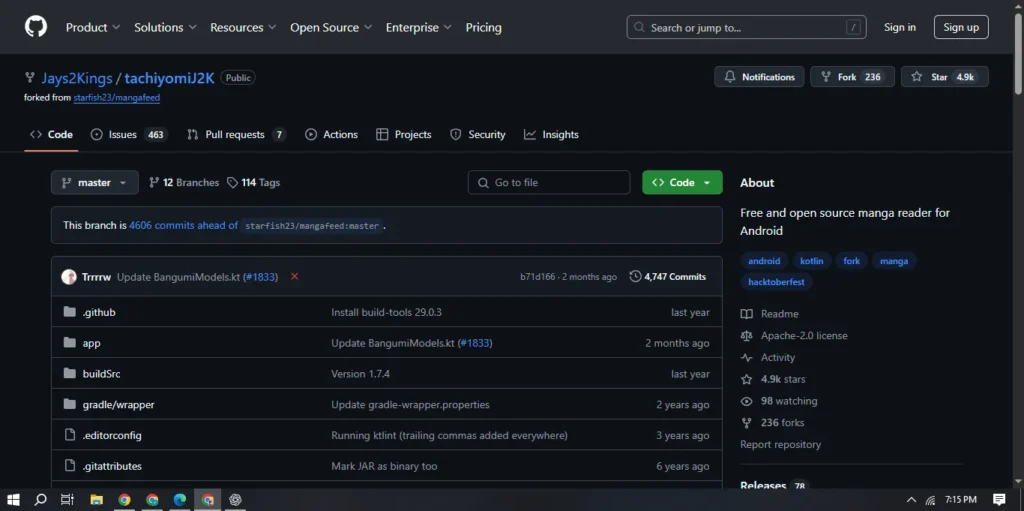1024x511 pixels.
Task: Expand the Open Source menu
Action: [x=331, y=27]
